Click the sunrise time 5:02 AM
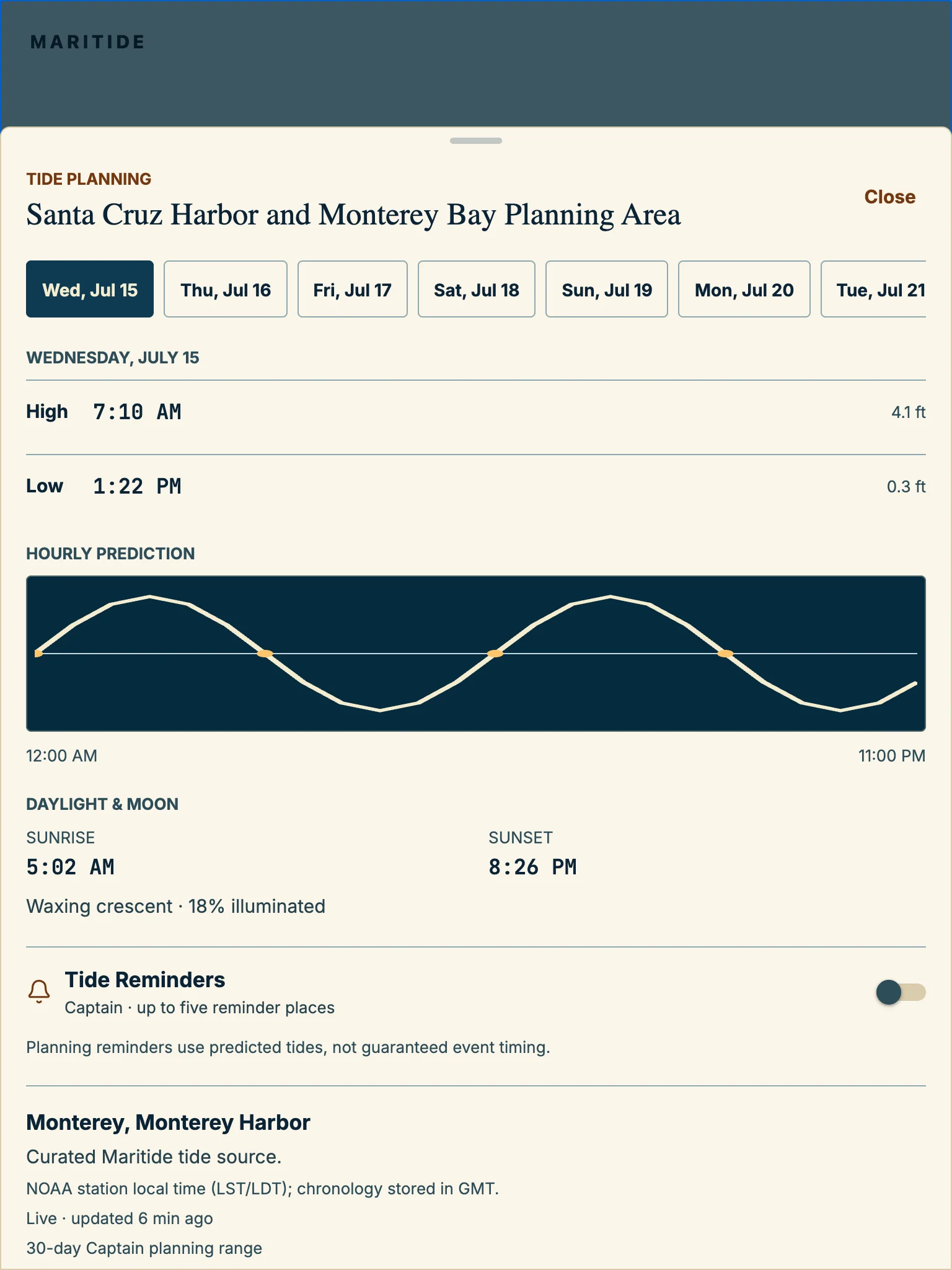The image size is (952, 1270). [x=70, y=867]
